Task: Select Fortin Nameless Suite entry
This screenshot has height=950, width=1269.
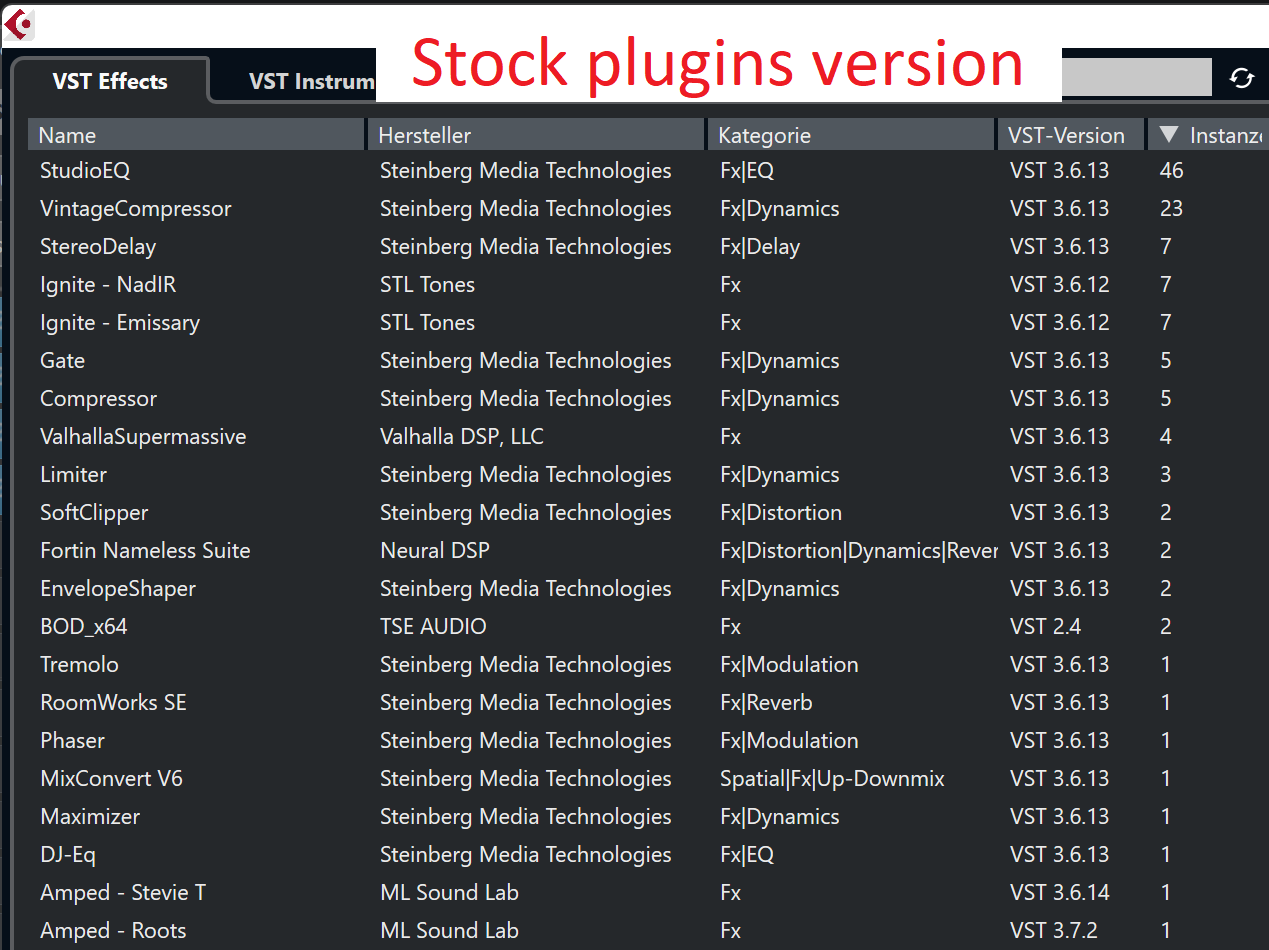Action: (145, 551)
